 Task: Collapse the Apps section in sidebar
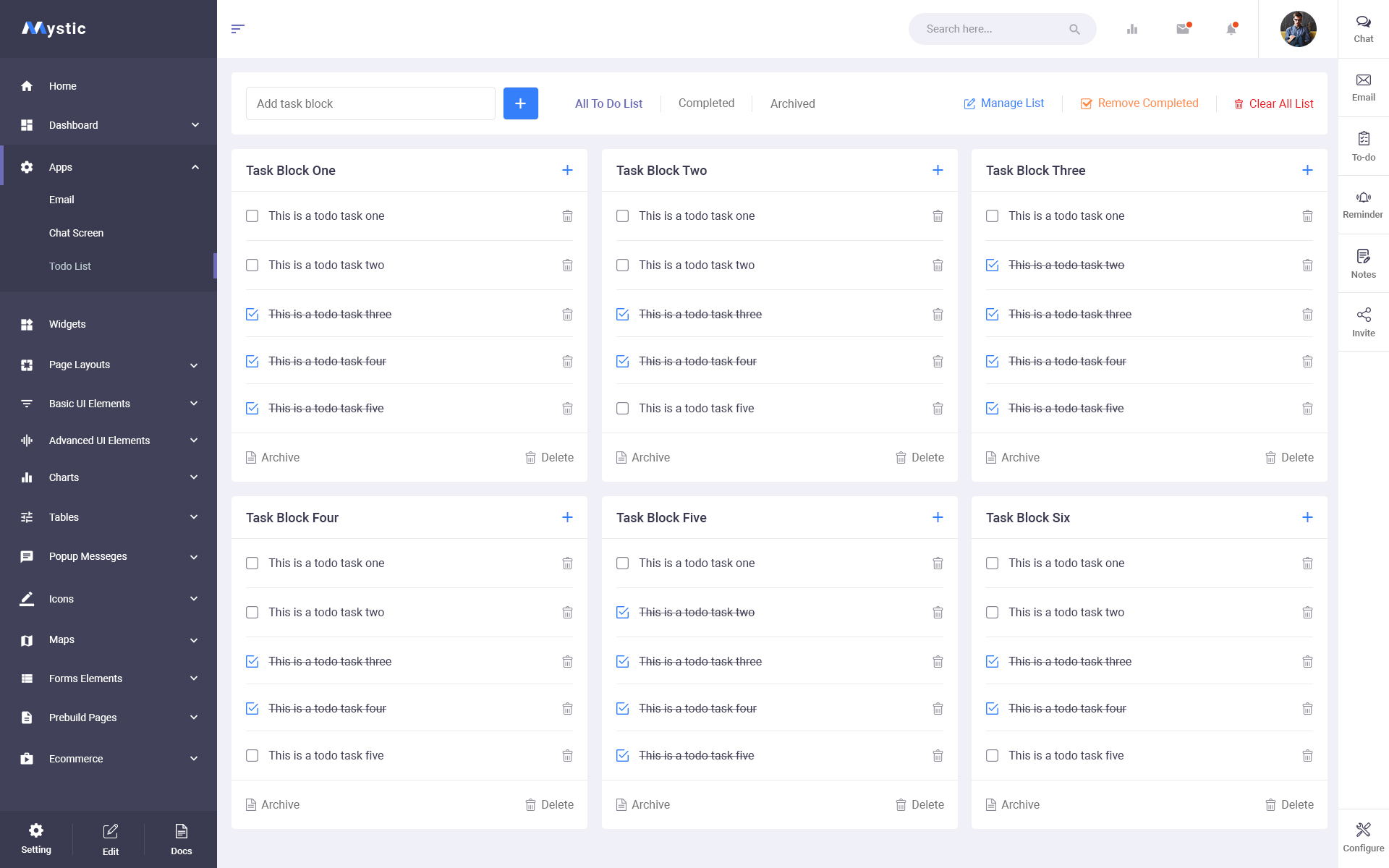[x=109, y=167]
